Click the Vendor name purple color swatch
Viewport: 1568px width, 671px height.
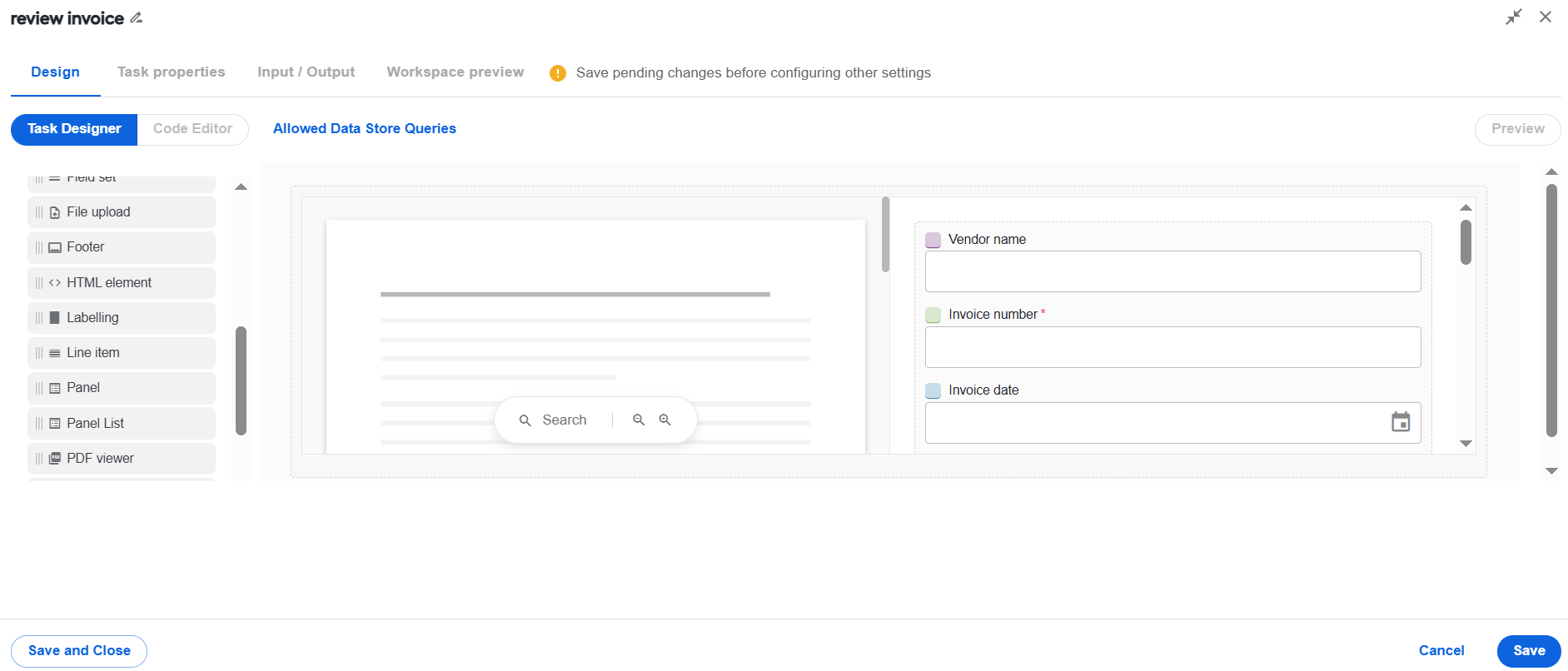933,240
